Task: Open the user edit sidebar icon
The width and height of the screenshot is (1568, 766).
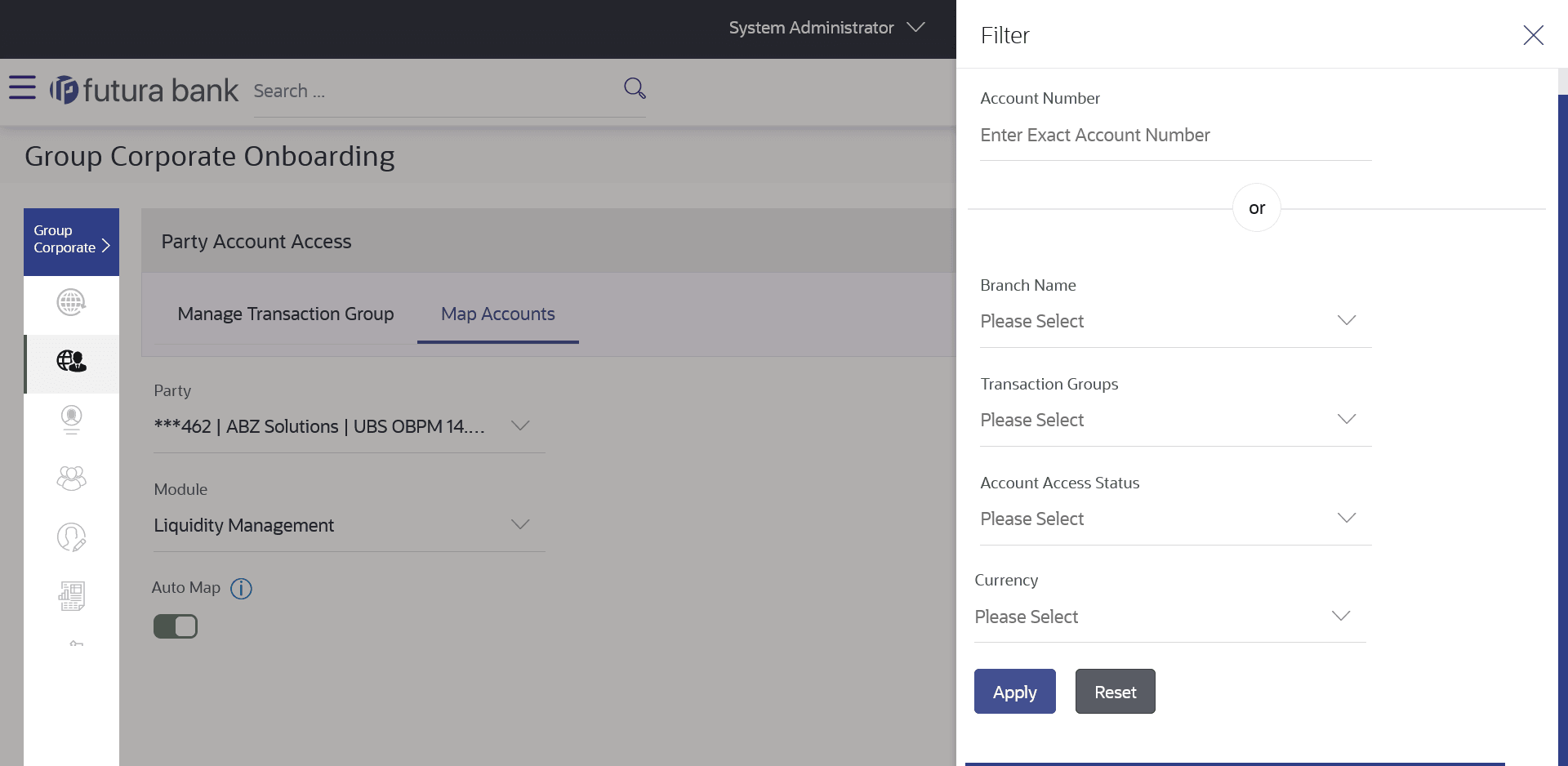Action: (x=71, y=537)
